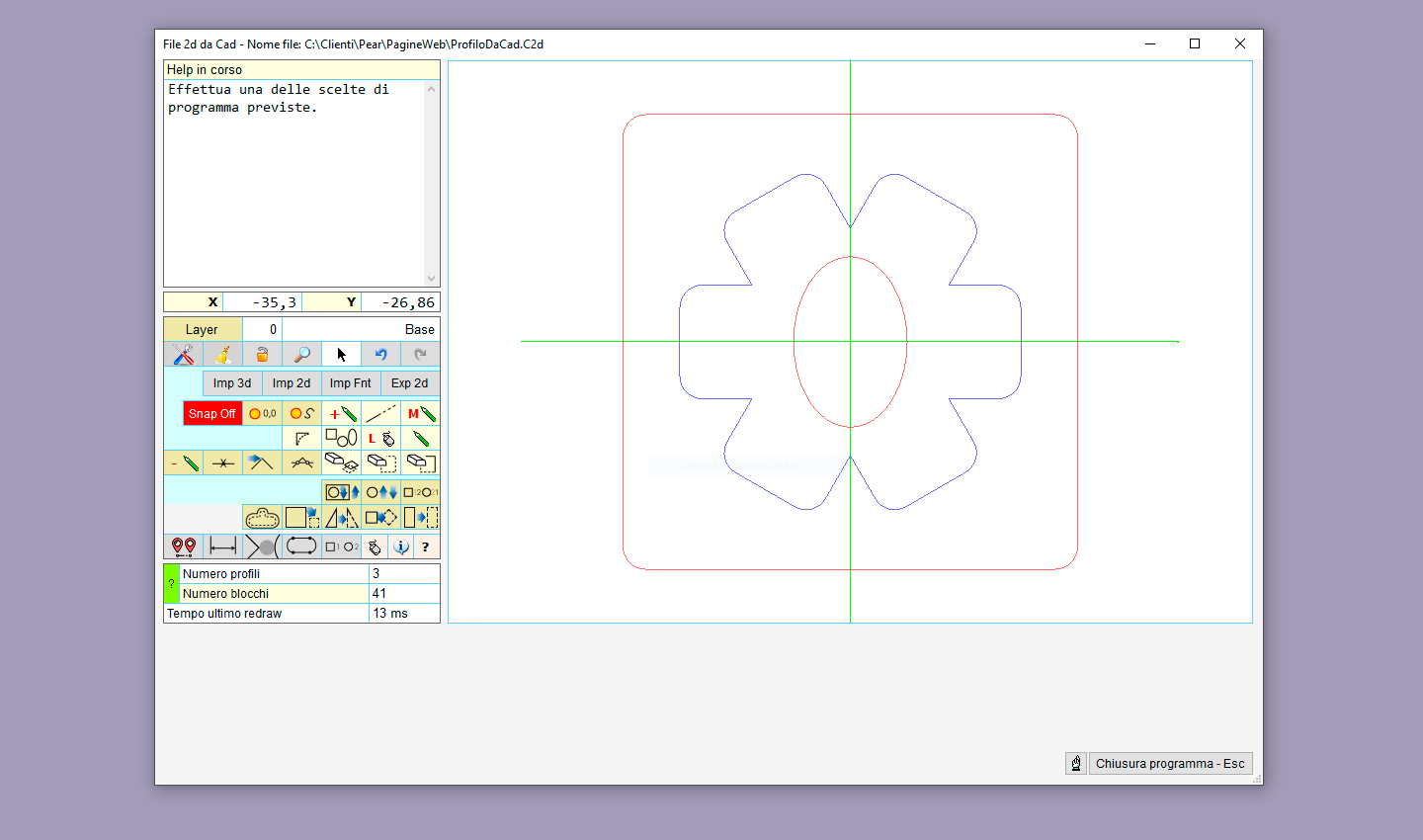Open the blue info bubble icon
This screenshot has height=840, width=1423.
[x=401, y=546]
